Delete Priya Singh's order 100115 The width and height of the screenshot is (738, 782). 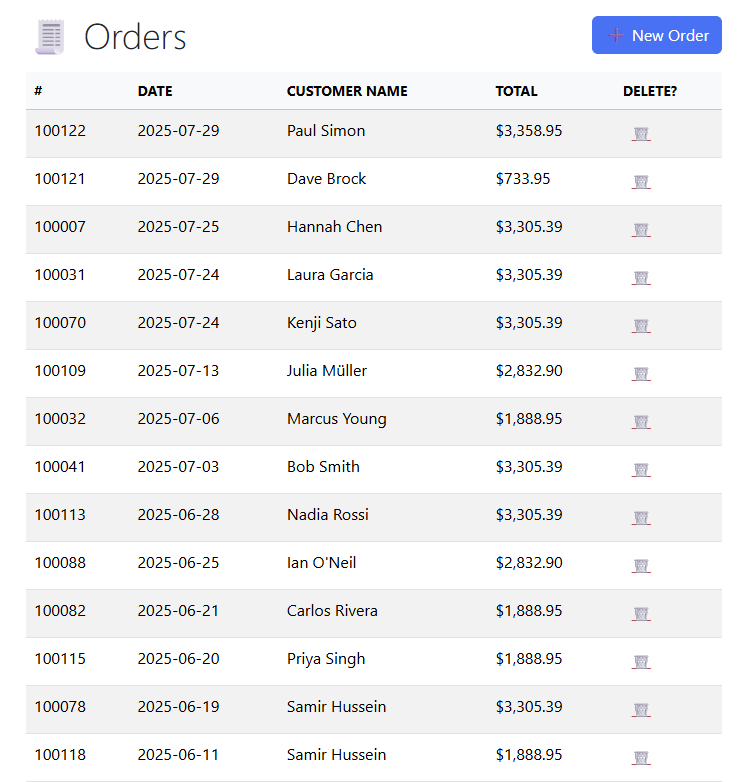pyautogui.click(x=641, y=662)
